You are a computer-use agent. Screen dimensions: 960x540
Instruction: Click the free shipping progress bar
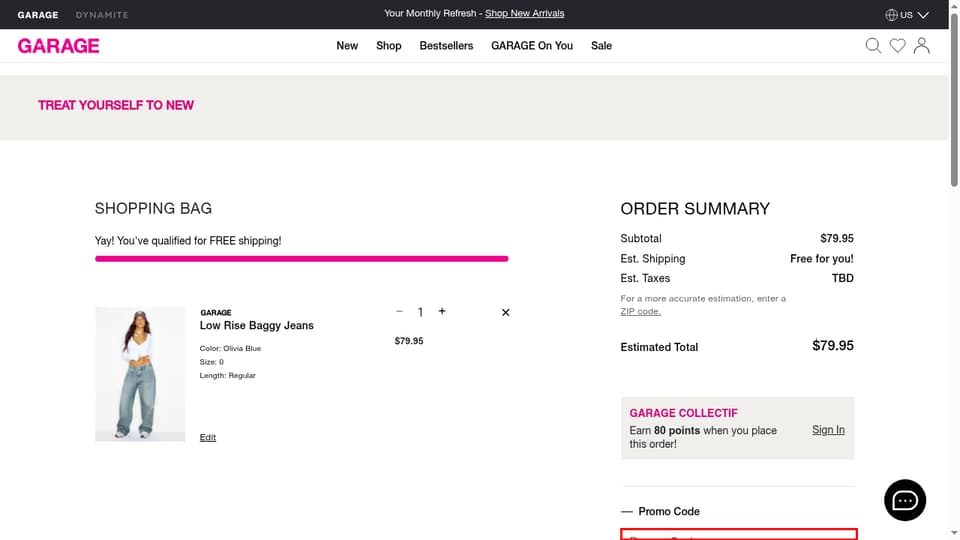tap(302, 258)
